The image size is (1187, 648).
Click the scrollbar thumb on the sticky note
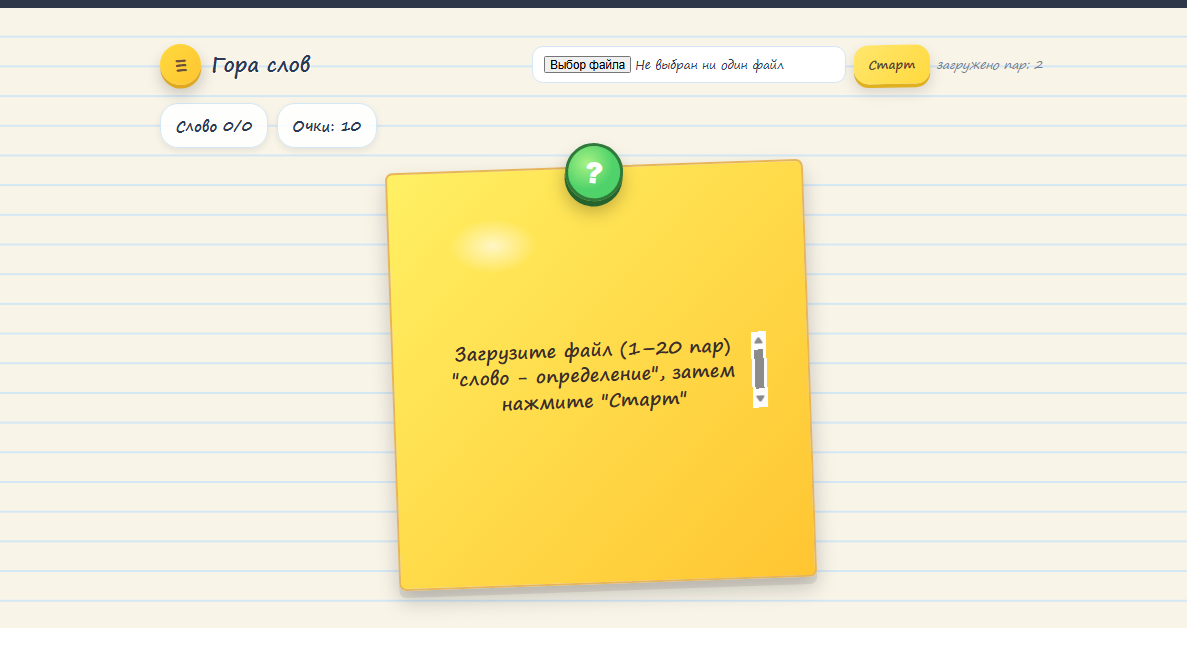point(759,370)
